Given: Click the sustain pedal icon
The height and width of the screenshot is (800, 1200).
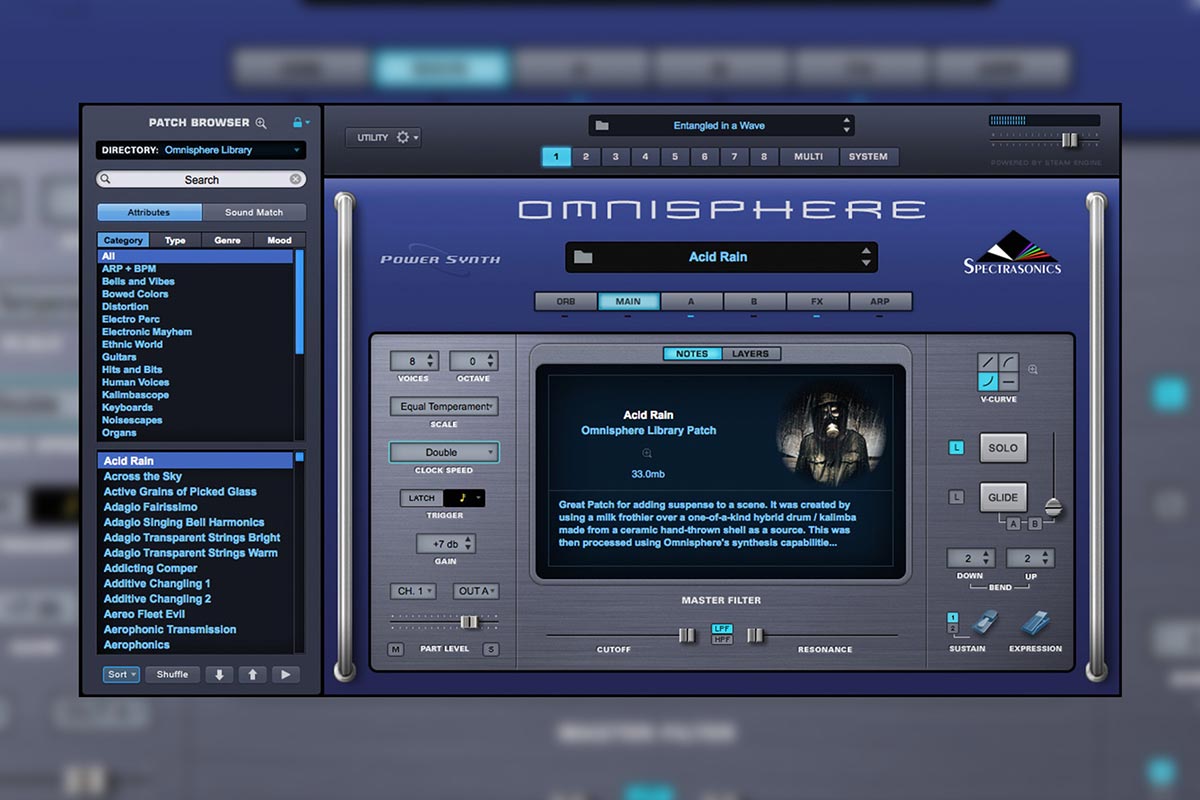Looking at the screenshot, I should pos(984,624).
